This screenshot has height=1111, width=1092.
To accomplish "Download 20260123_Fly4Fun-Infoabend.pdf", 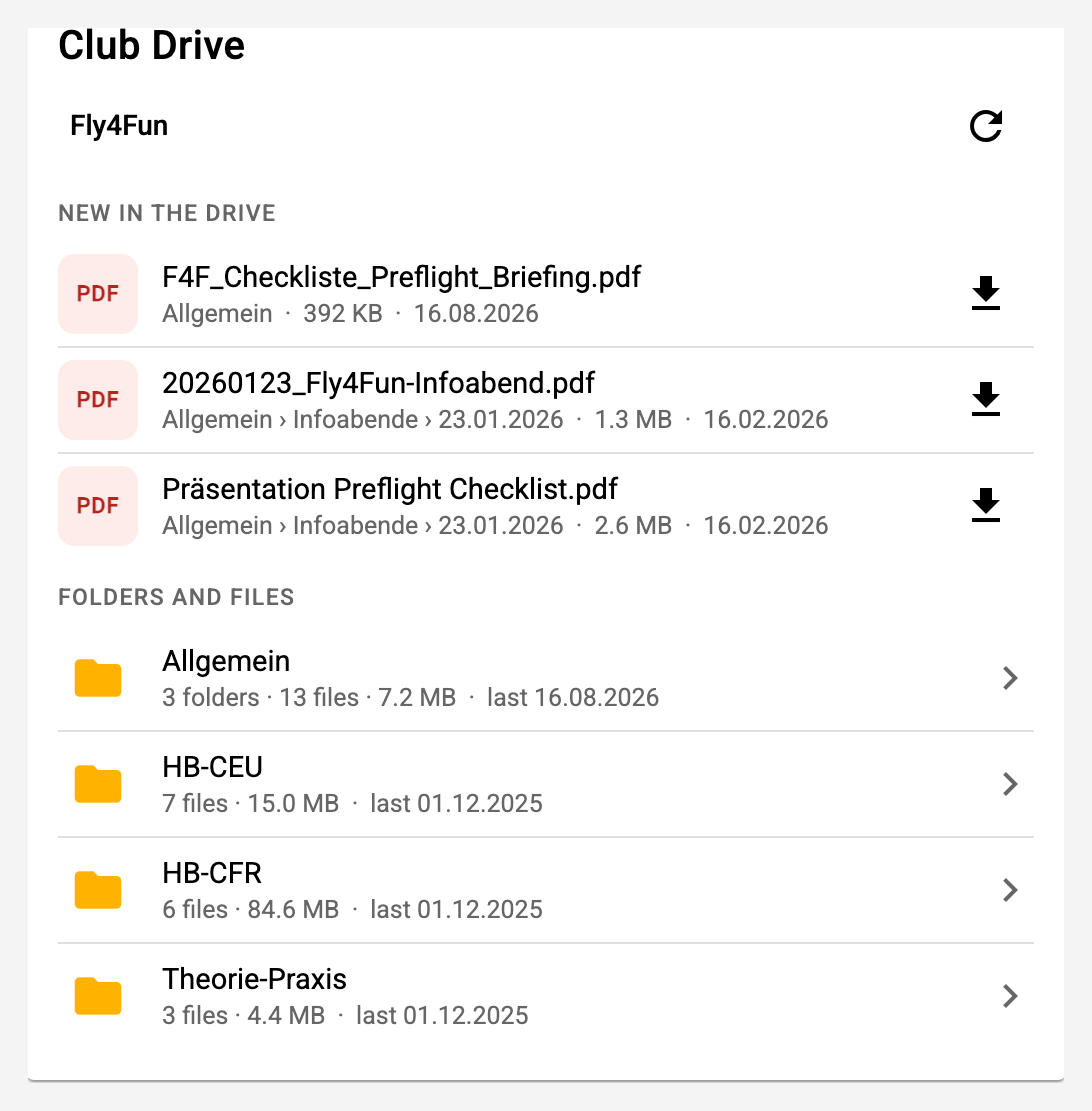I will pos(986,400).
